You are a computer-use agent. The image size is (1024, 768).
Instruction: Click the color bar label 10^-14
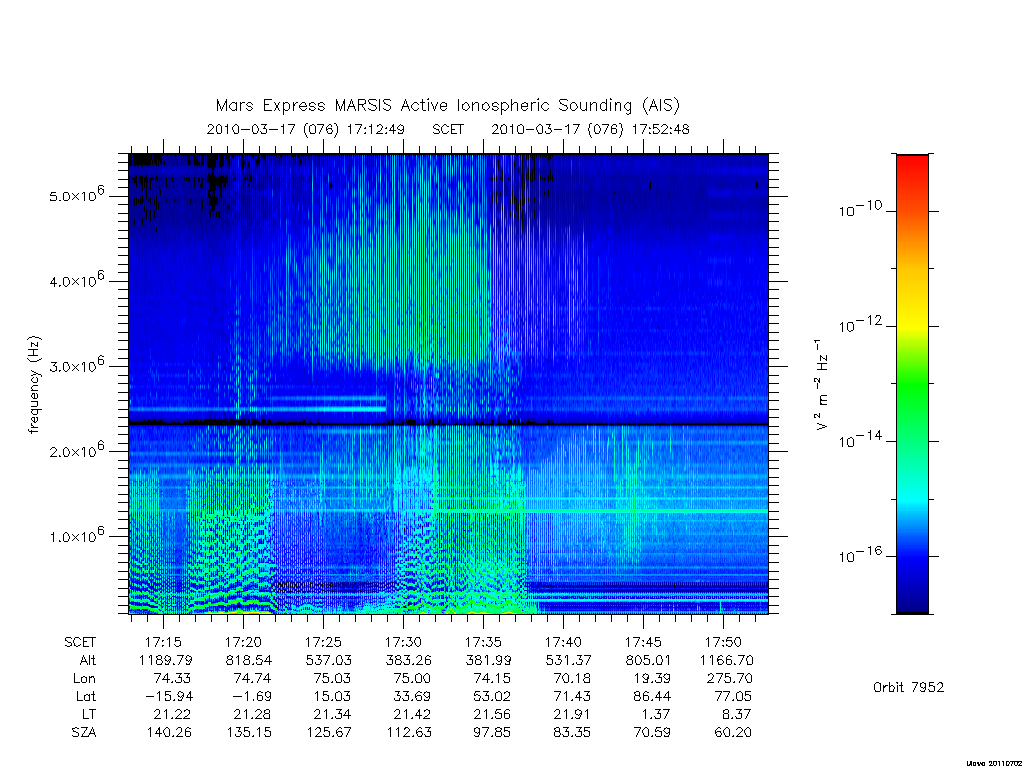pyautogui.click(x=859, y=440)
